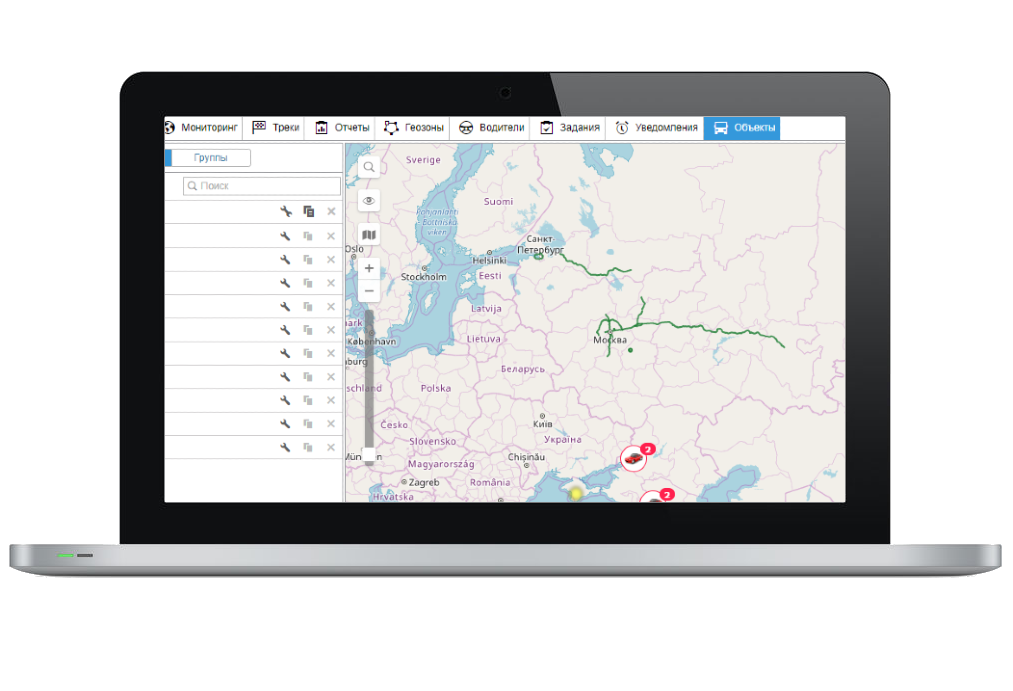The image size is (1013, 691).
Task: Click the Lietuva label on the map
Action: (x=483, y=339)
